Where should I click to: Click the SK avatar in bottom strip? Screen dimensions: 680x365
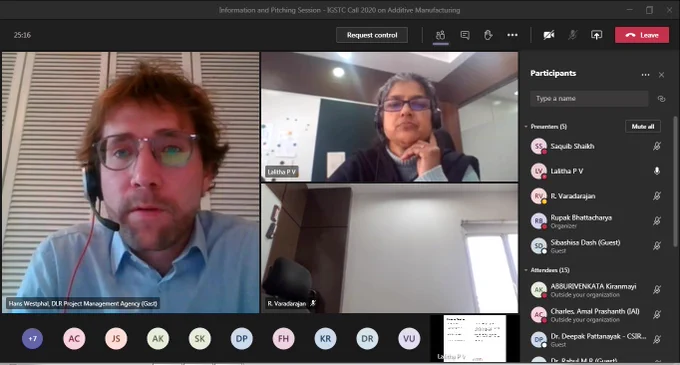coord(199,339)
